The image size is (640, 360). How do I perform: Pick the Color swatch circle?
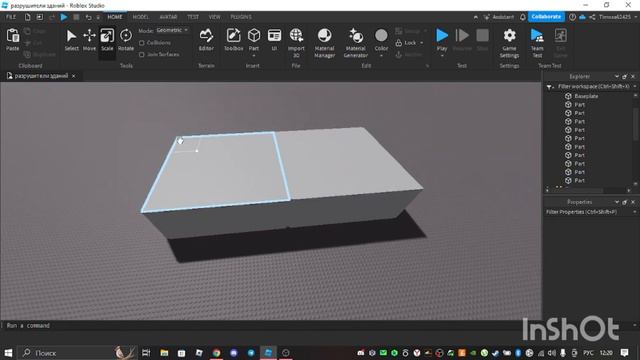(381, 36)
